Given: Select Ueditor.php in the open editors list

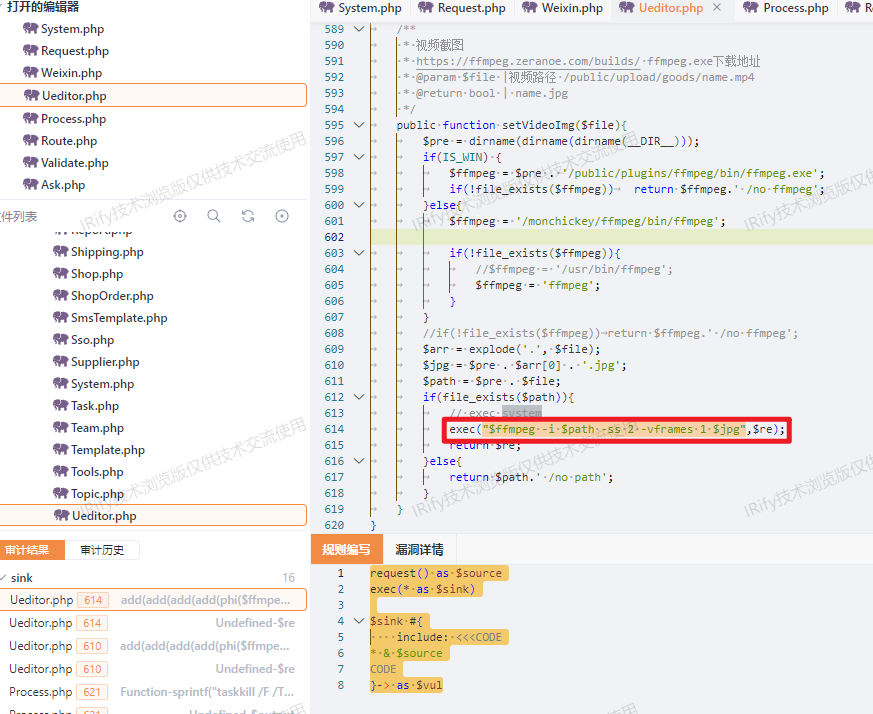Looking at the screenshot, I should [x=153, y=95].
